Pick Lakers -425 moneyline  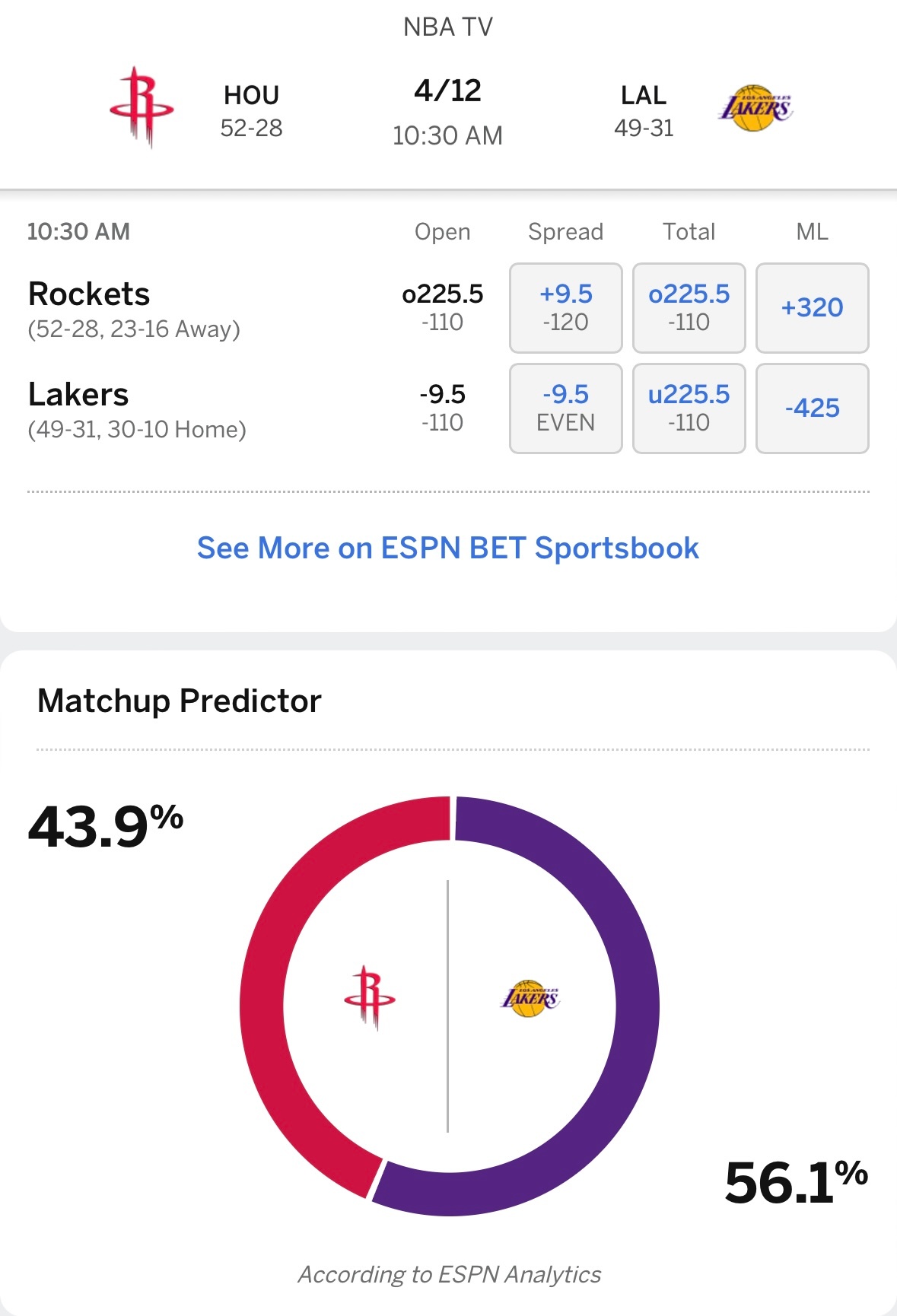tap(812, 408)
